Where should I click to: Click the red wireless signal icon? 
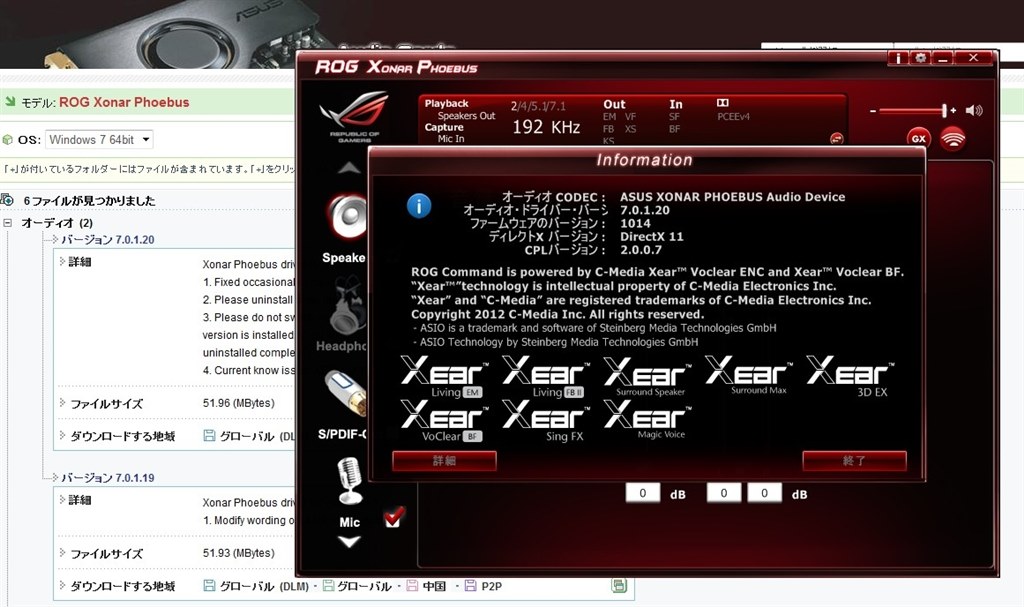point(953,138)
